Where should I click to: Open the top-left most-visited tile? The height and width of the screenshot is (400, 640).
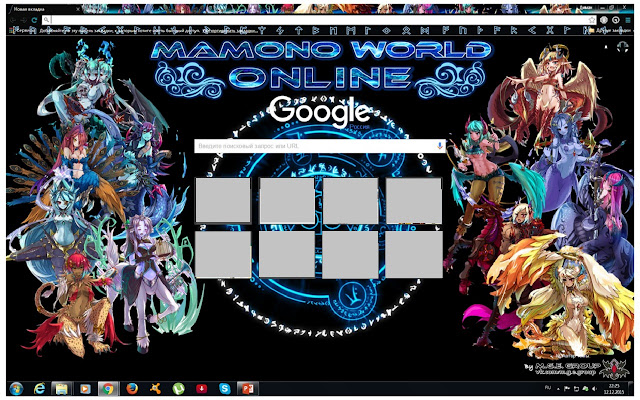point(223,200)
